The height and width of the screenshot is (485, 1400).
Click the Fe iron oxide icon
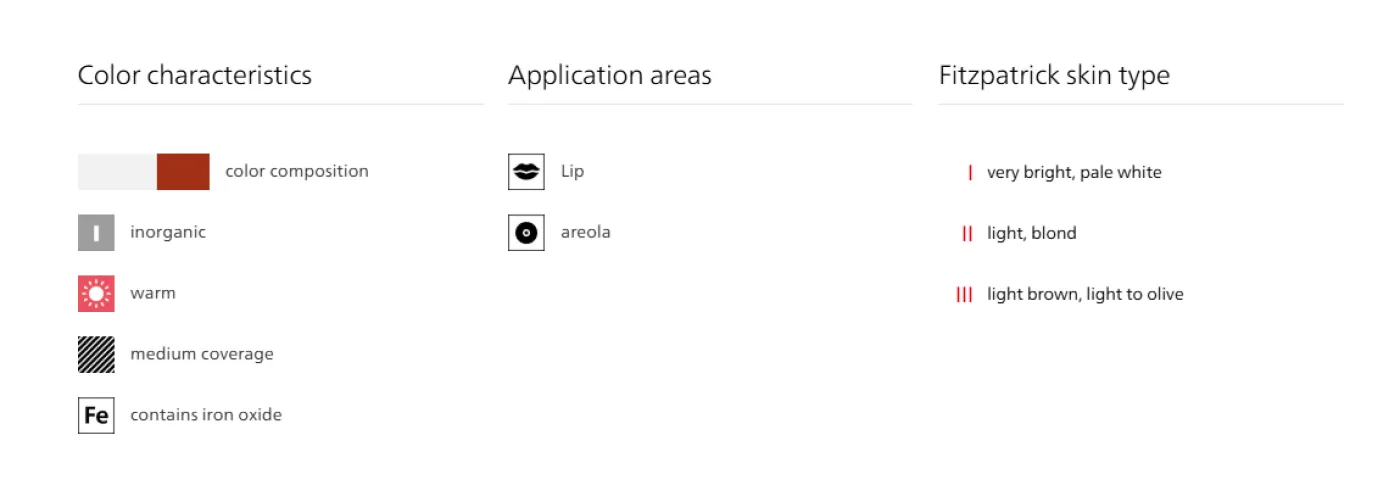tap(96, 415)
